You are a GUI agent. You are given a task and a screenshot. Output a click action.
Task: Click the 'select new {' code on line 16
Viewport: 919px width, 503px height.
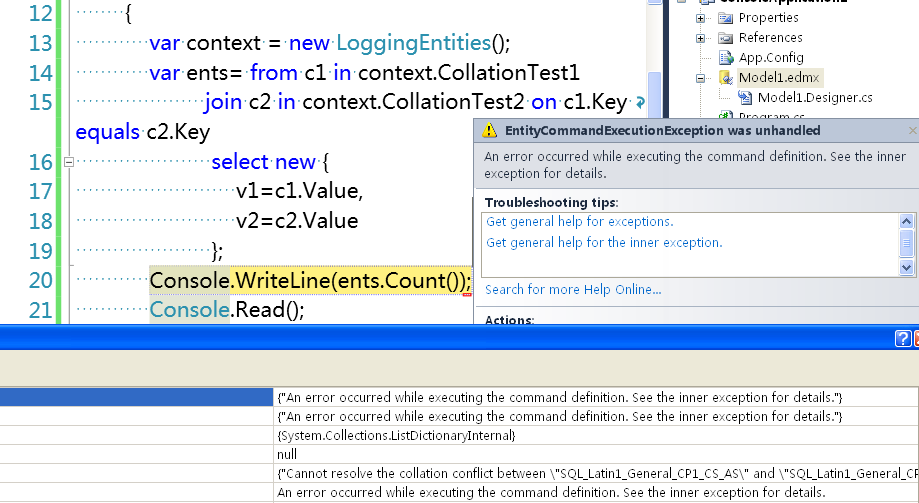pos(270,162)
